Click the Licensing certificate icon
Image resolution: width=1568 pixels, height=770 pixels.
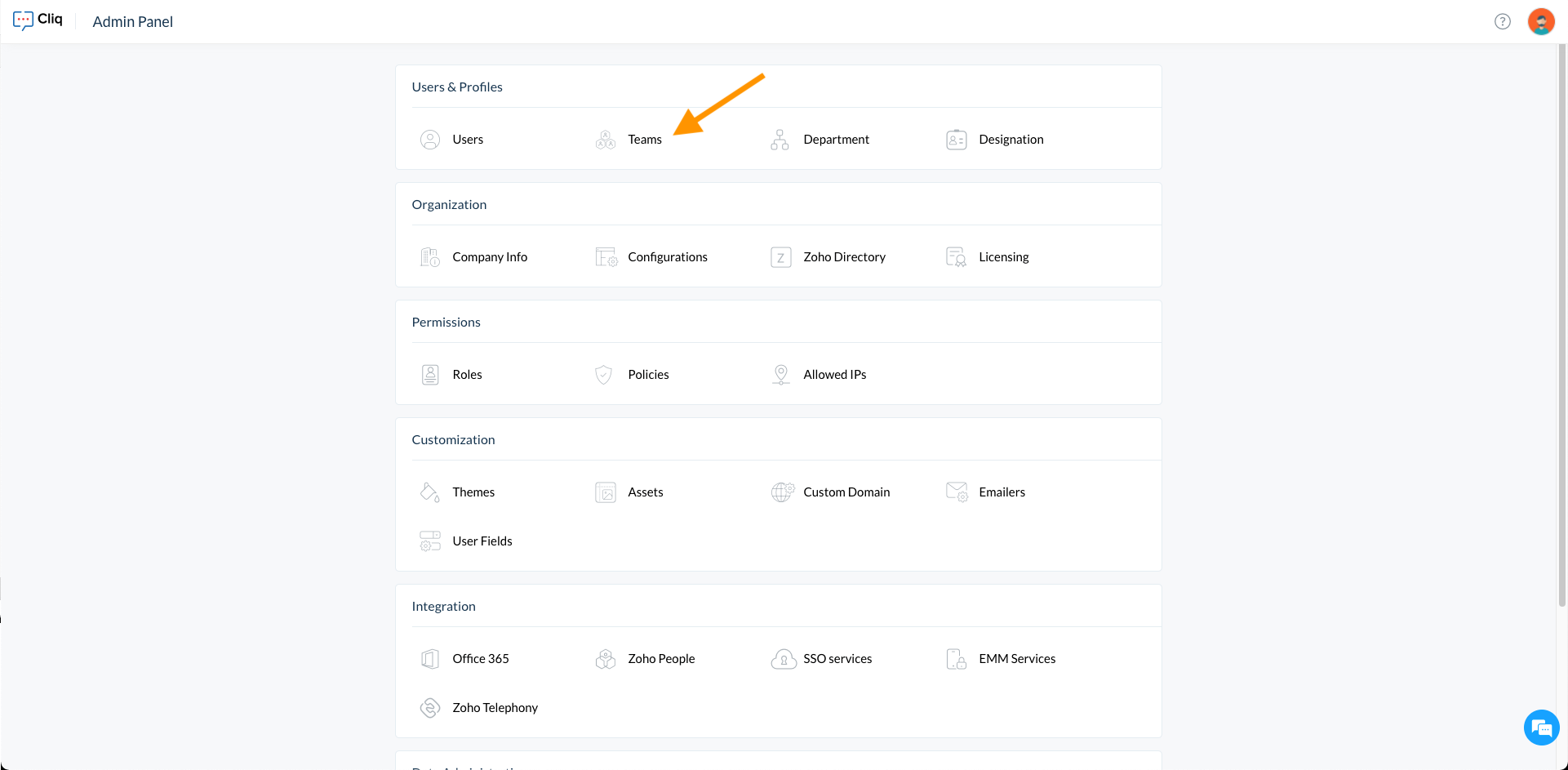tap(957, 257)
